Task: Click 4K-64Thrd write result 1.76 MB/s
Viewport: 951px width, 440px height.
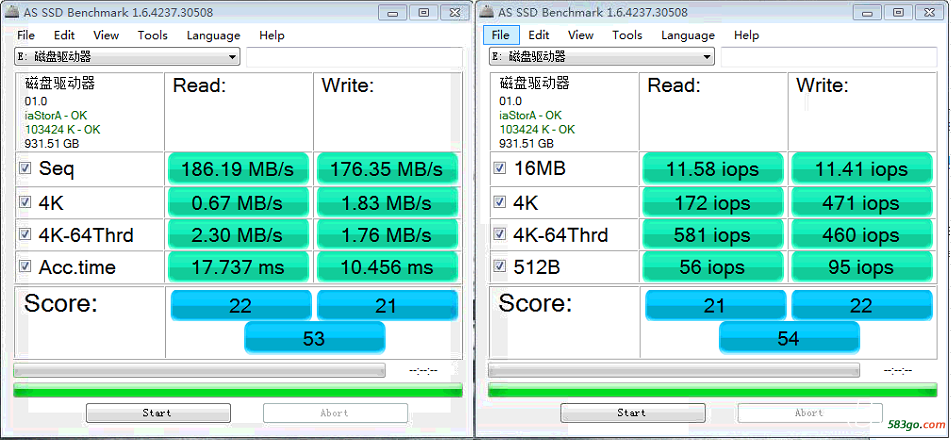Action: point(386,235)
